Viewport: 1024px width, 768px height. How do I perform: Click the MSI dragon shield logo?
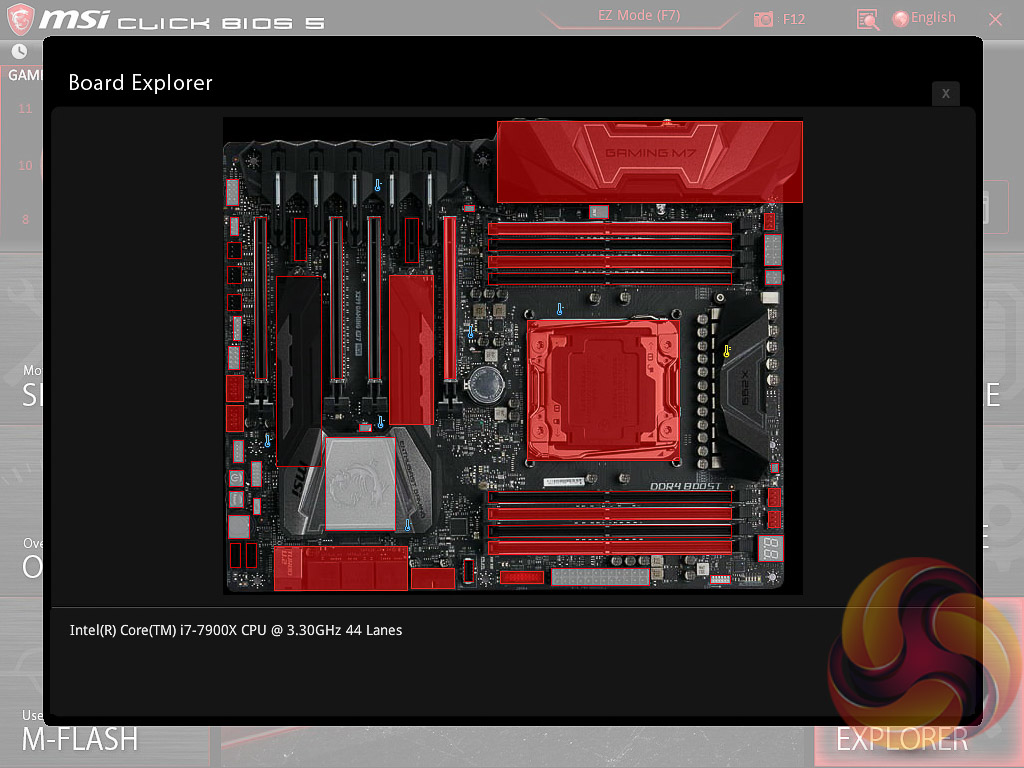[x=20, y=19]
